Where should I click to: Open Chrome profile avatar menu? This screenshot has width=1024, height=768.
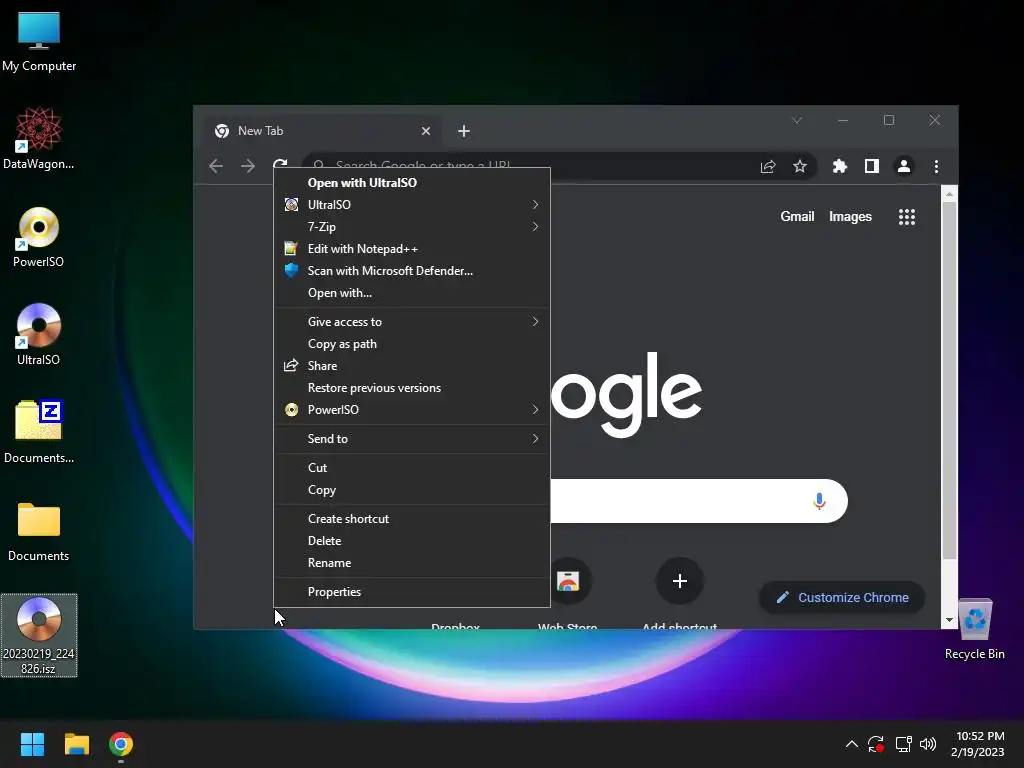coord(904,167)
